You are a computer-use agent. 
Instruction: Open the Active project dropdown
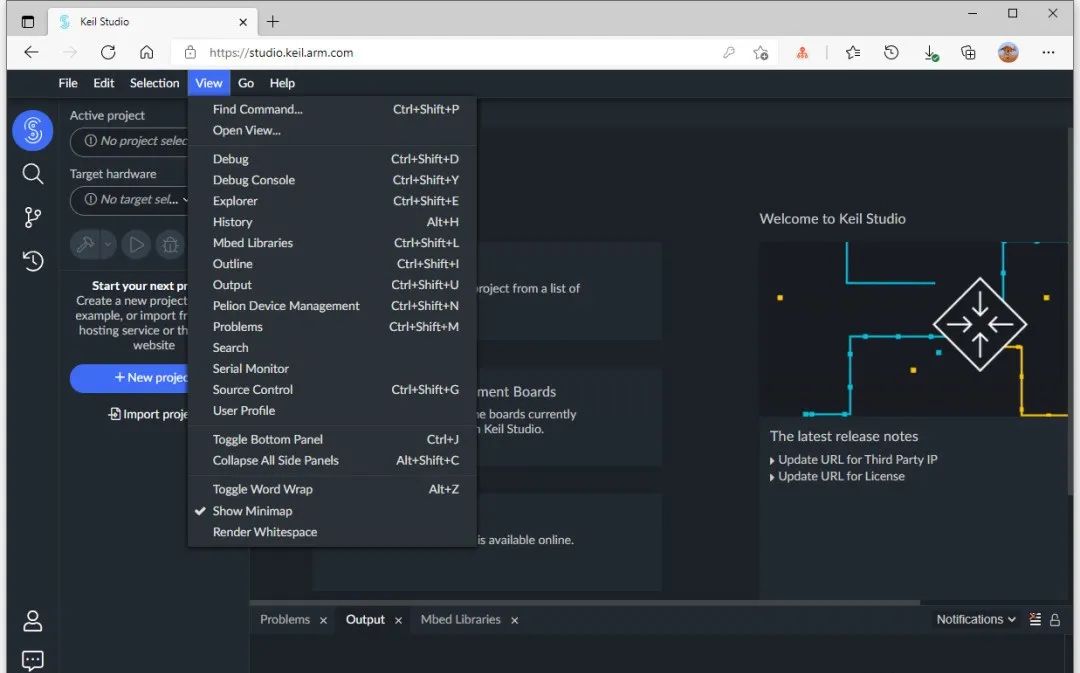point(129,141)
